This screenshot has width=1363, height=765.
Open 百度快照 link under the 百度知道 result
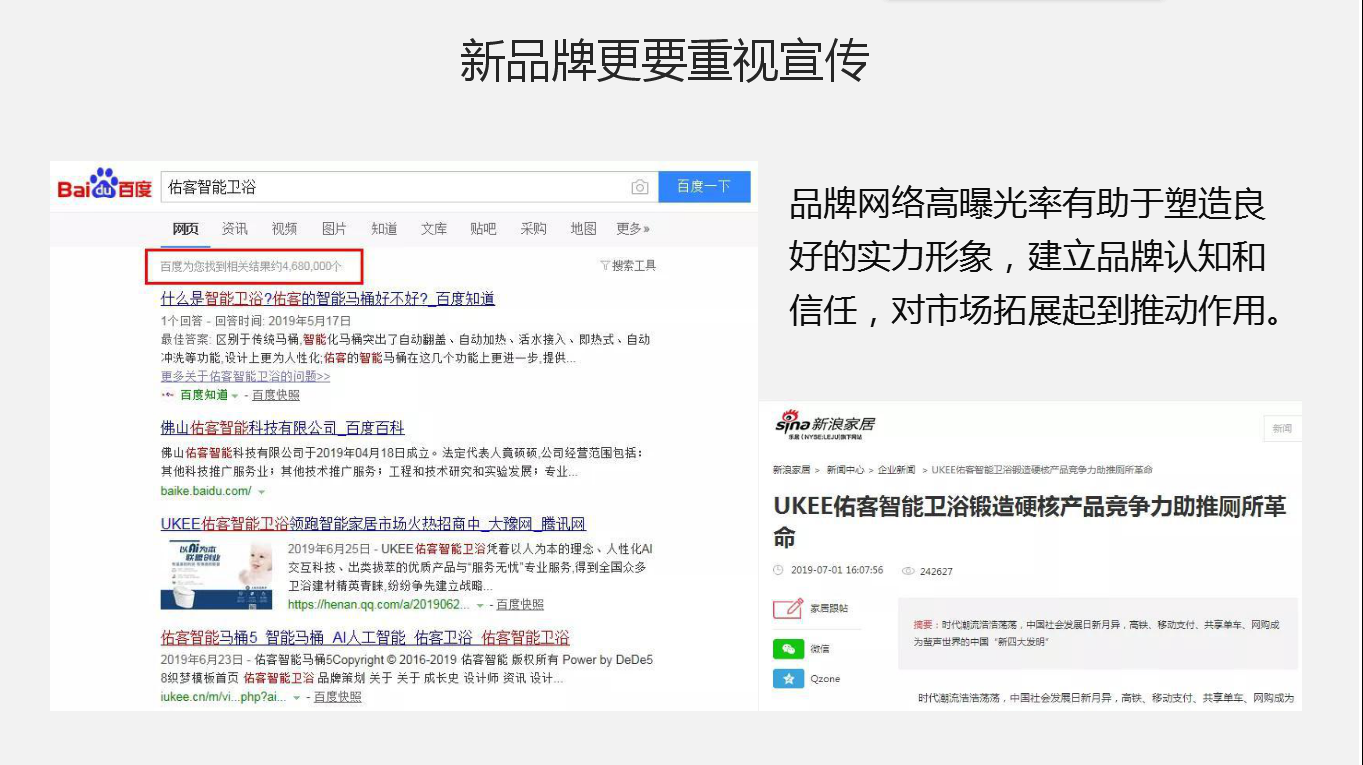275,395
